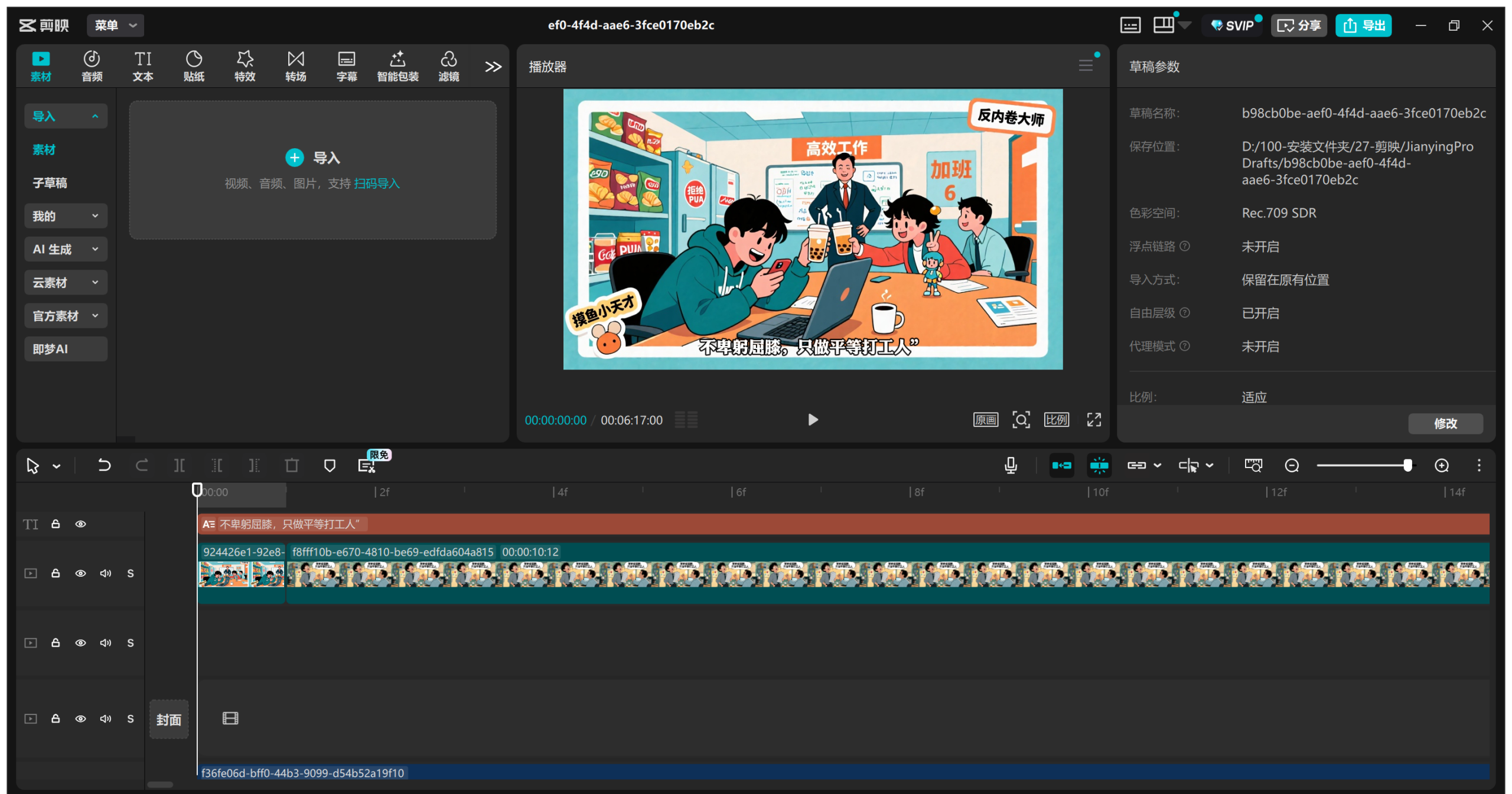Click the 扫码导入 link
Viewport: 1512px width, 794px height.
377,184
